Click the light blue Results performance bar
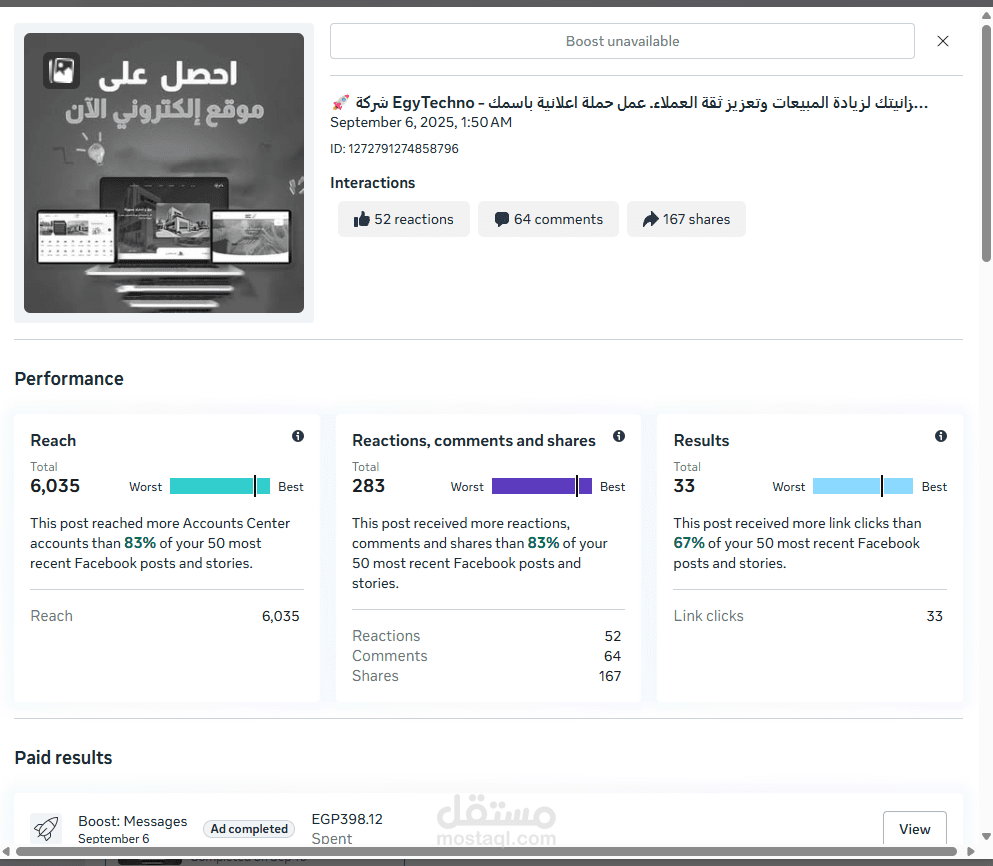993x866 pixels. coord(863,486)
